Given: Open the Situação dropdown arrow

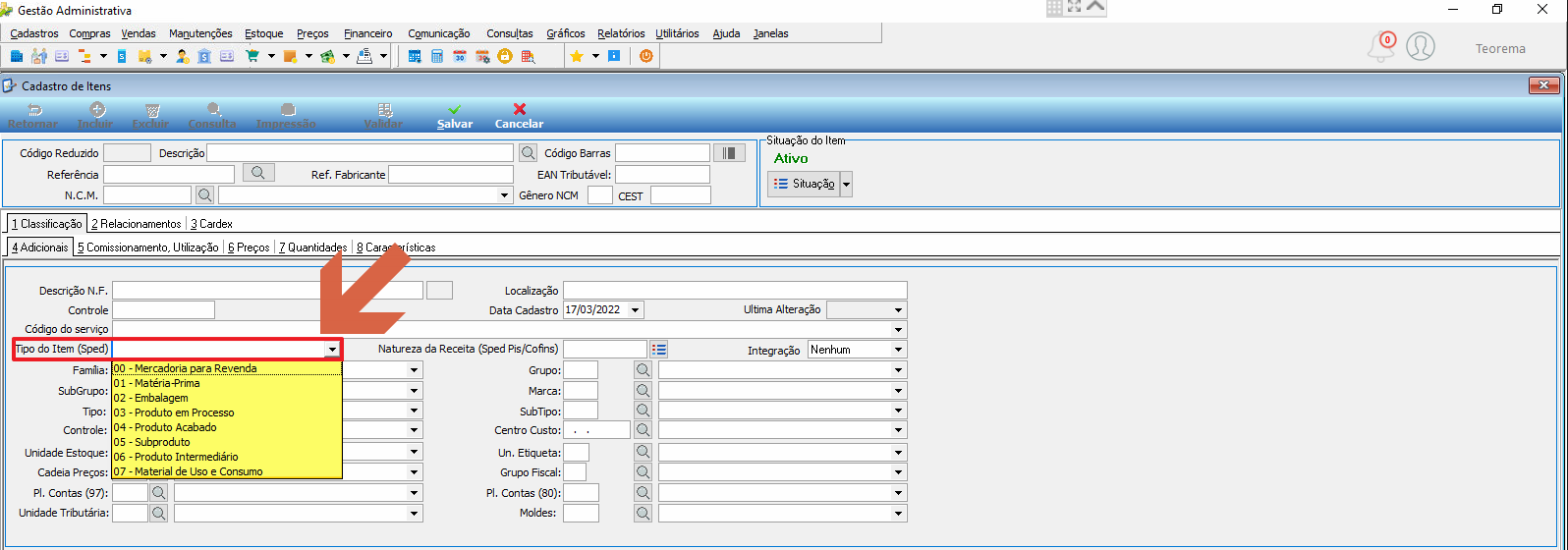Looking at the screenshot, I should point(846,184).
